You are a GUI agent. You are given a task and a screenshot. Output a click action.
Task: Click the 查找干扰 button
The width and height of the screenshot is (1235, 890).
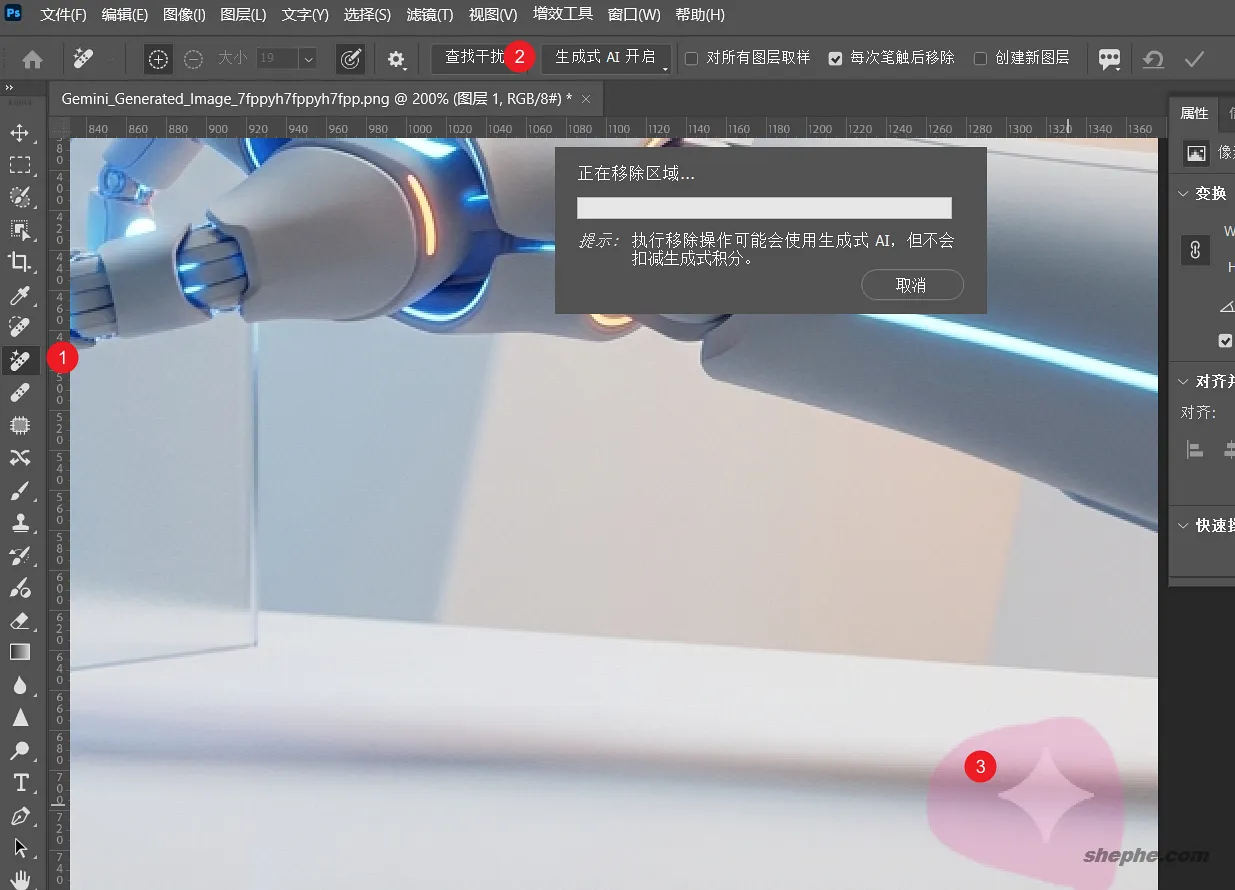473,58
